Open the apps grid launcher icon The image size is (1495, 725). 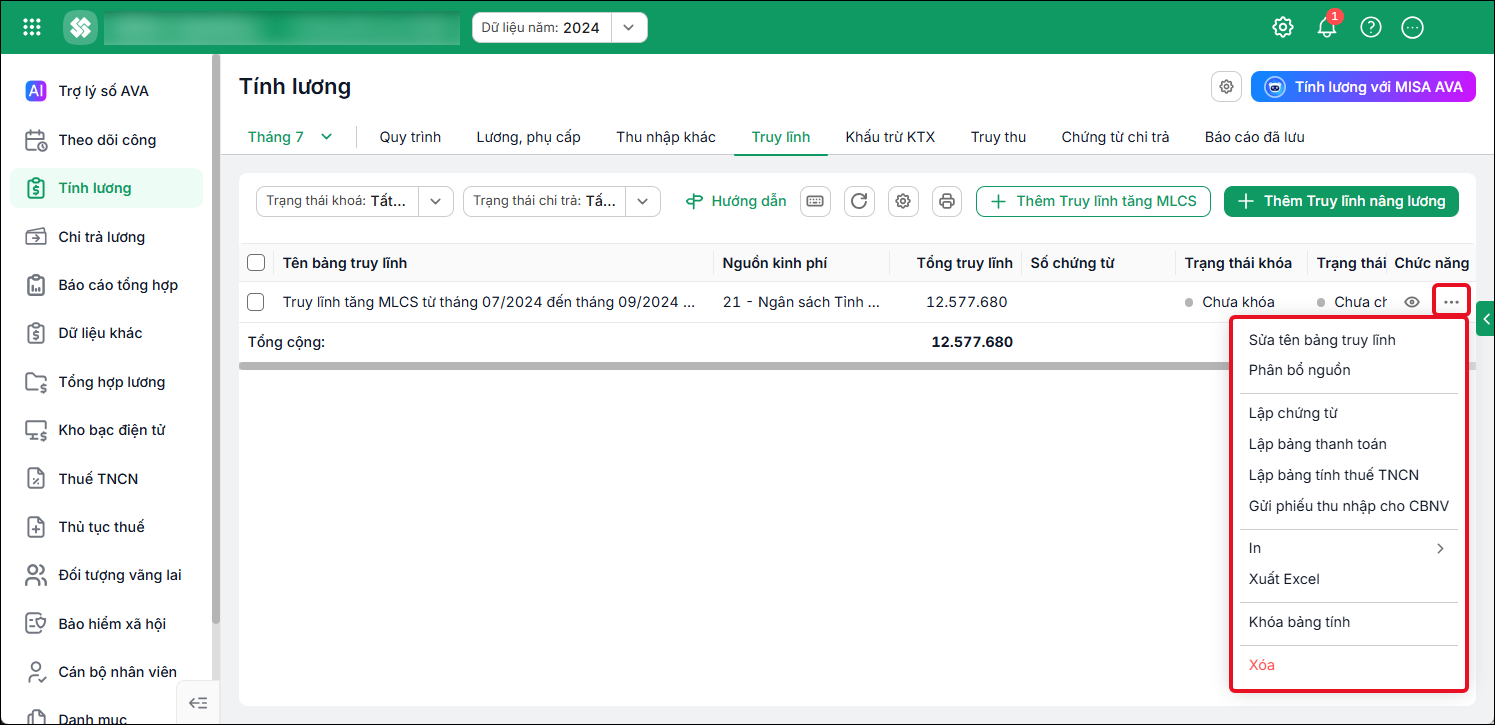(32, 27)
